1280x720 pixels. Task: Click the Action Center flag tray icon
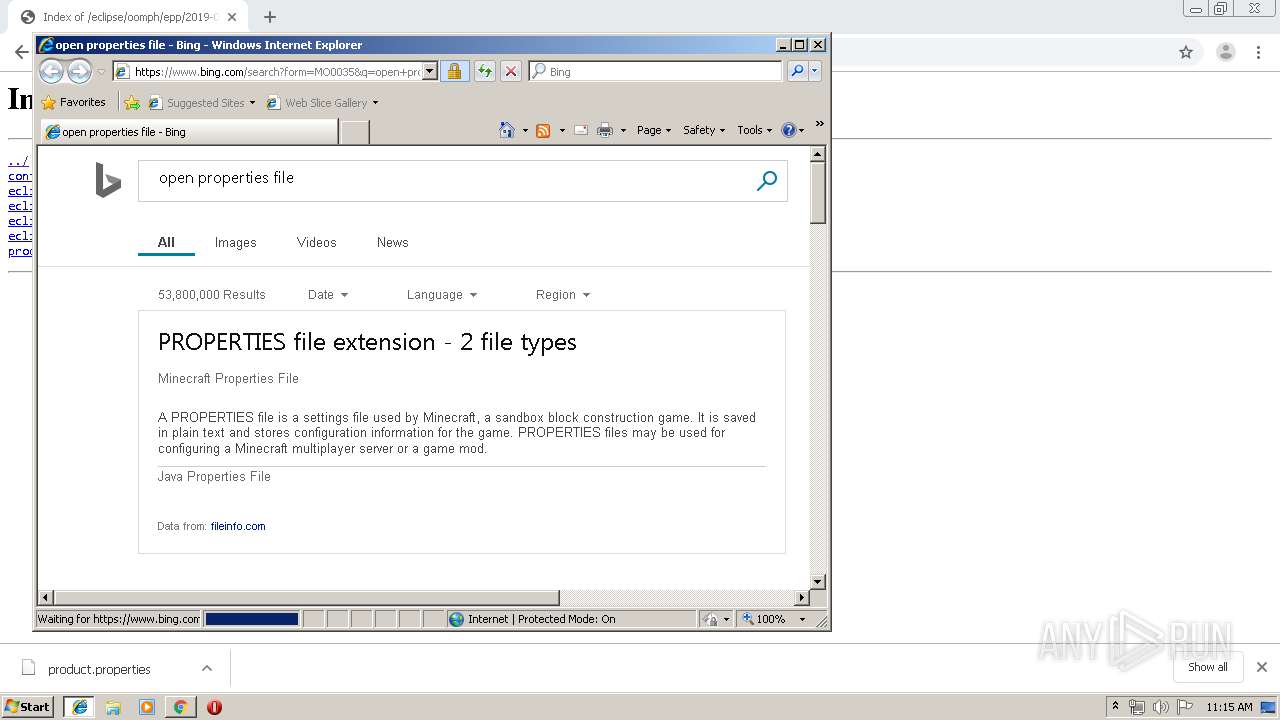(x=1185, y=707)
